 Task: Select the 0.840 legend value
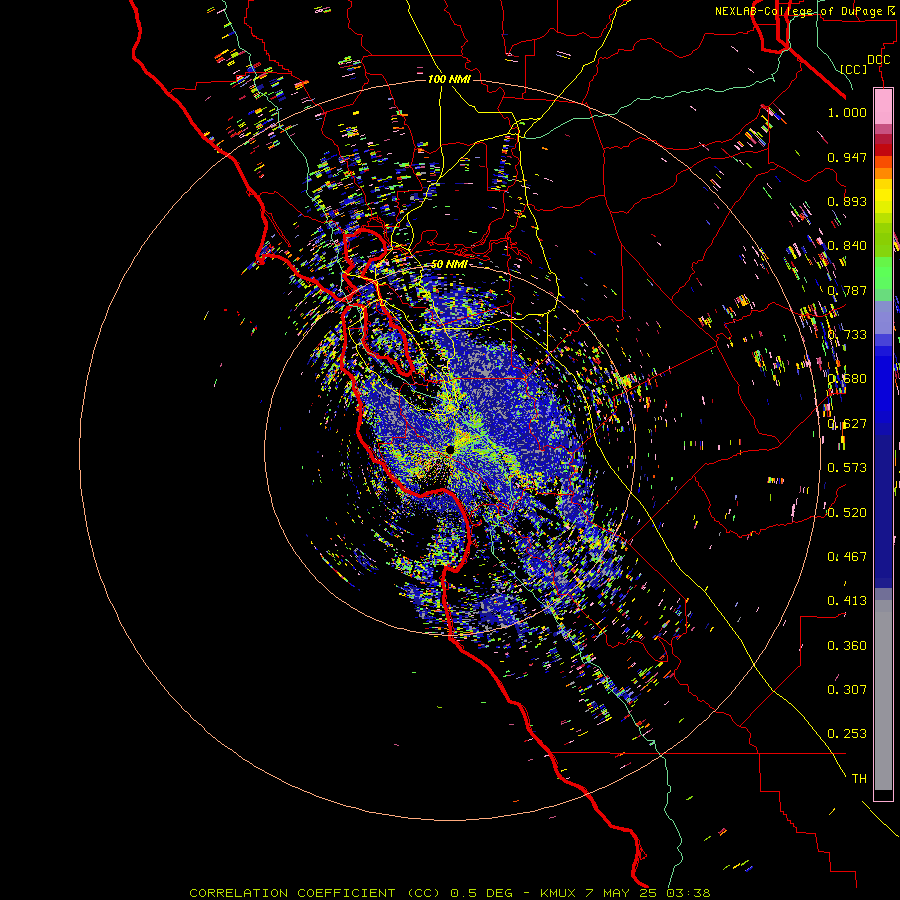[x=847, y=246]
